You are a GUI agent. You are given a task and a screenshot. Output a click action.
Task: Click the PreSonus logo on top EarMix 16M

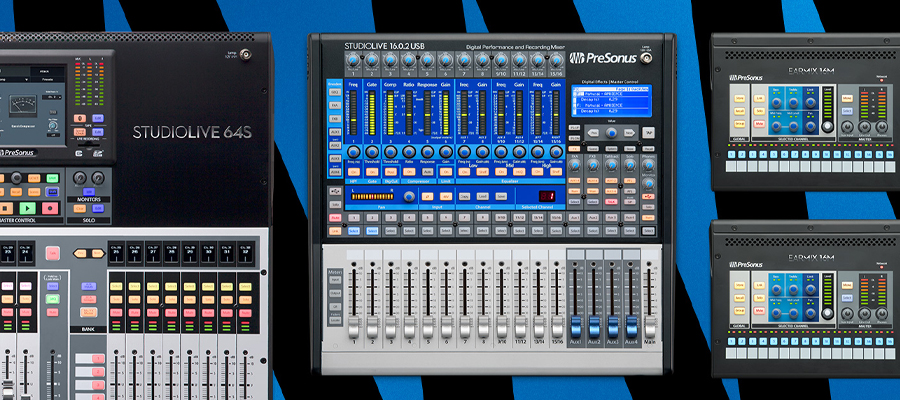(746, 77)
